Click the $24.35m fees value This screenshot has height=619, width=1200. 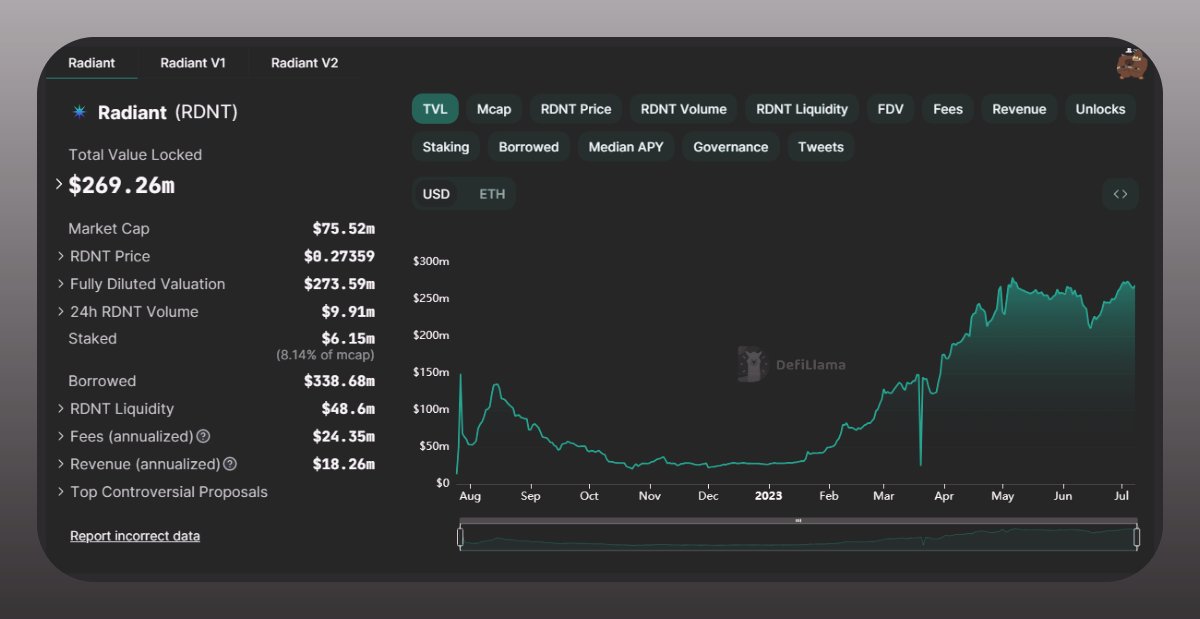click(x=343, y=436)
